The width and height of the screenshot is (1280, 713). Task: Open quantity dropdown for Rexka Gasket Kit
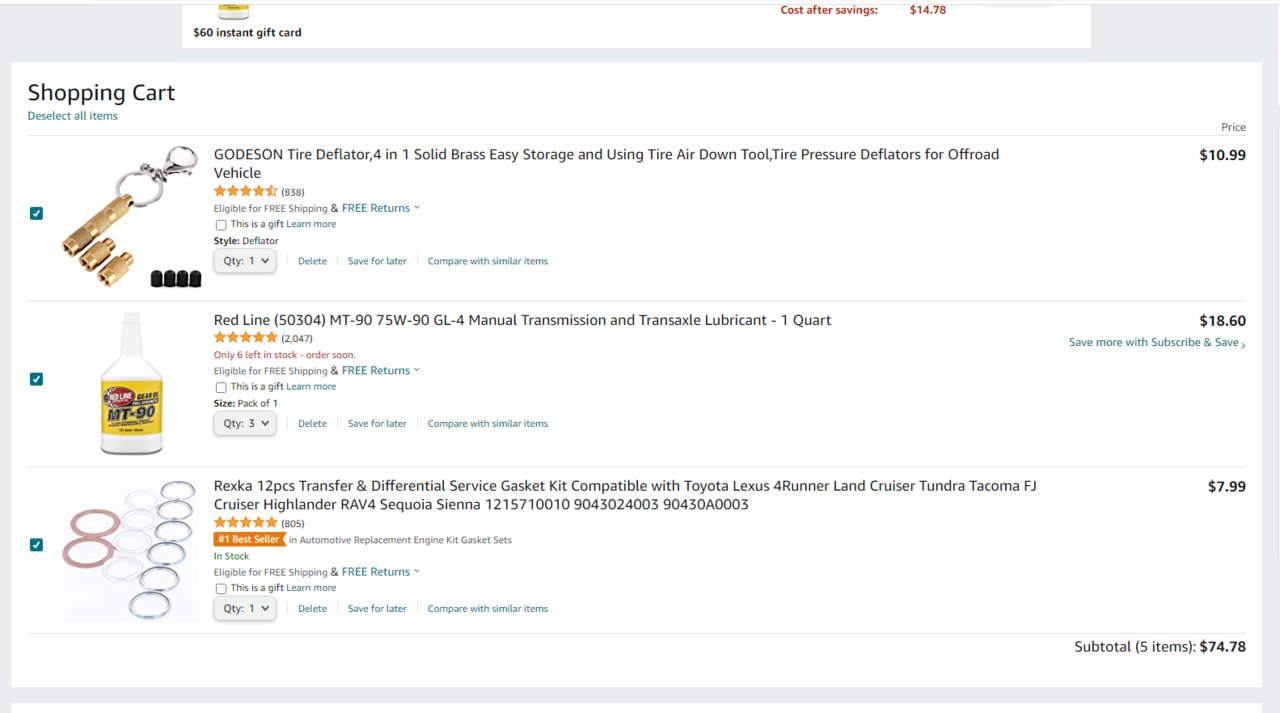tap(245, 608)
